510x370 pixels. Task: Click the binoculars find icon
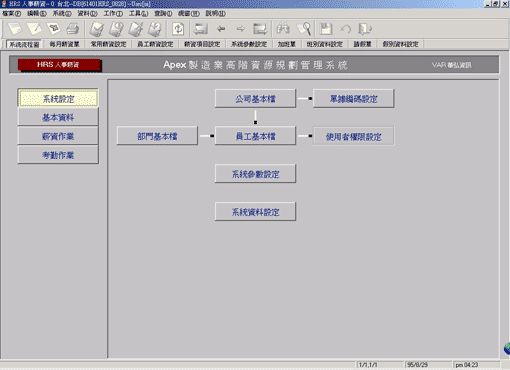[283, 29]
